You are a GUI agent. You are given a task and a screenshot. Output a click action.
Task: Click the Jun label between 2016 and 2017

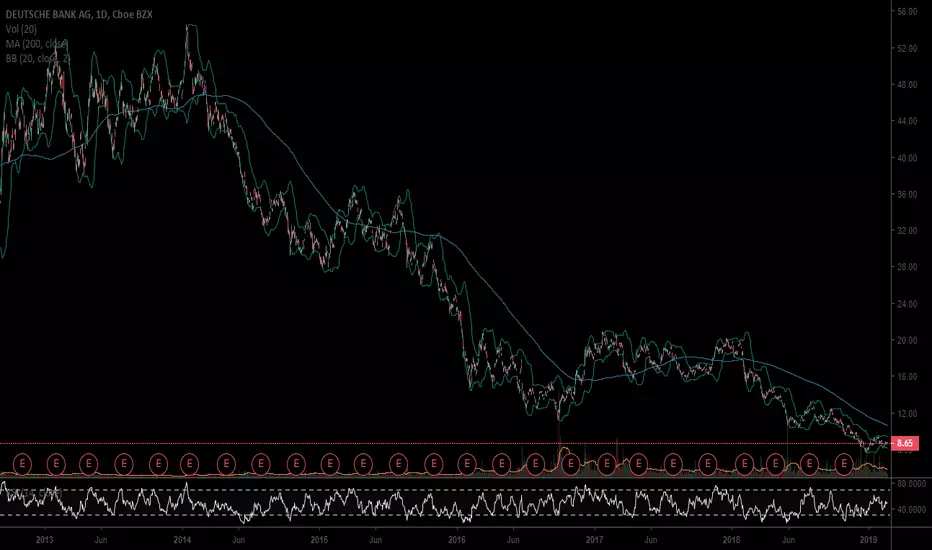click(514, 540)
